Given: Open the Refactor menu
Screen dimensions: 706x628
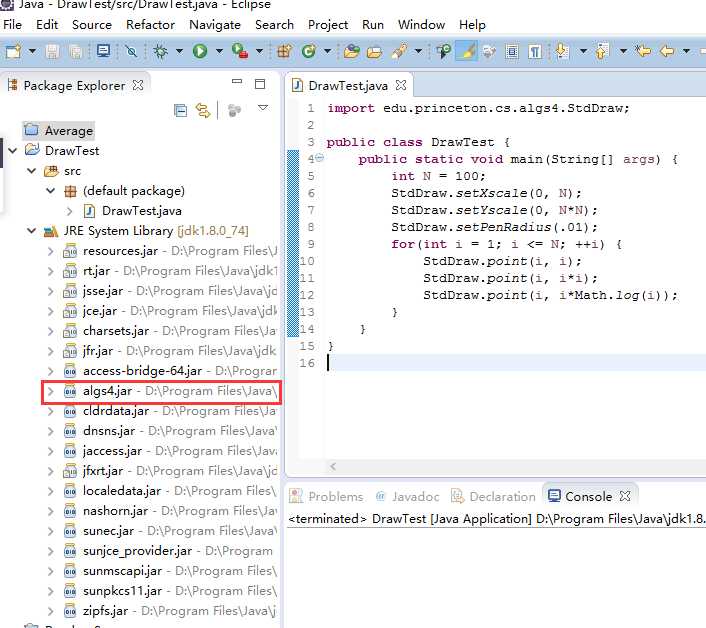Looking at the screenshot, I should click(x=150, y=24).
